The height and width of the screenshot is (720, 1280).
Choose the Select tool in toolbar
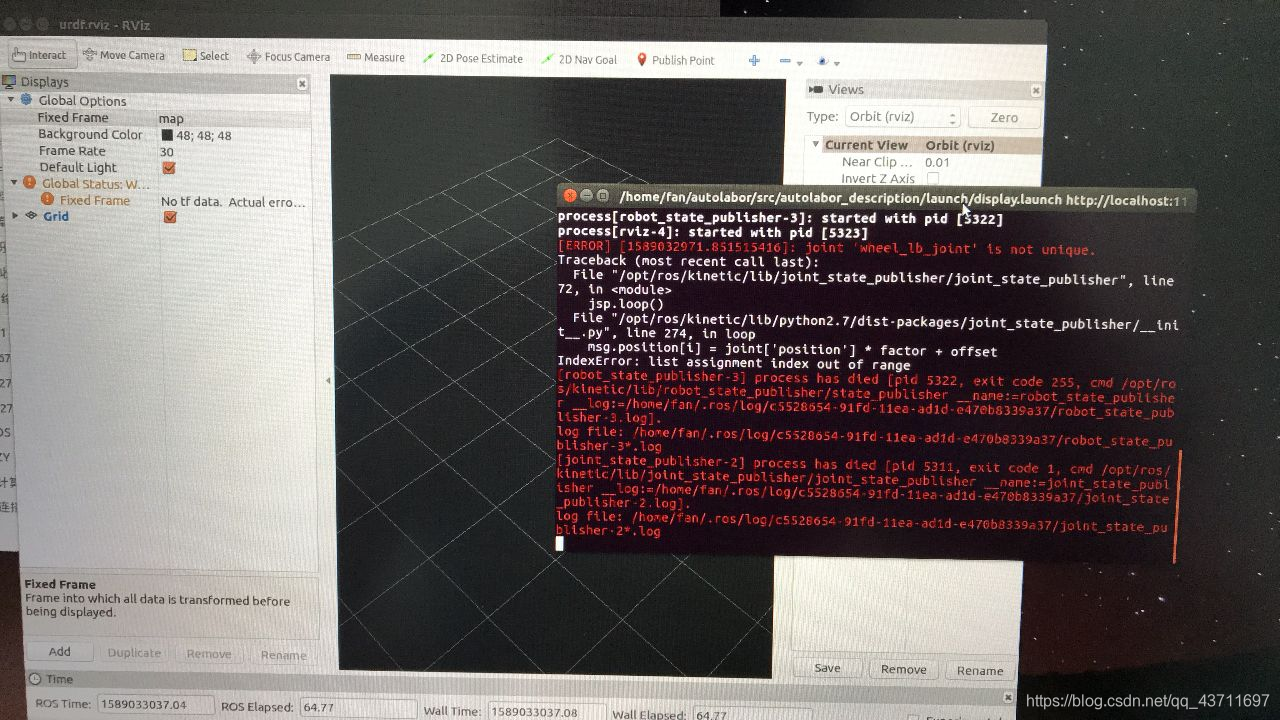[206, 56]
